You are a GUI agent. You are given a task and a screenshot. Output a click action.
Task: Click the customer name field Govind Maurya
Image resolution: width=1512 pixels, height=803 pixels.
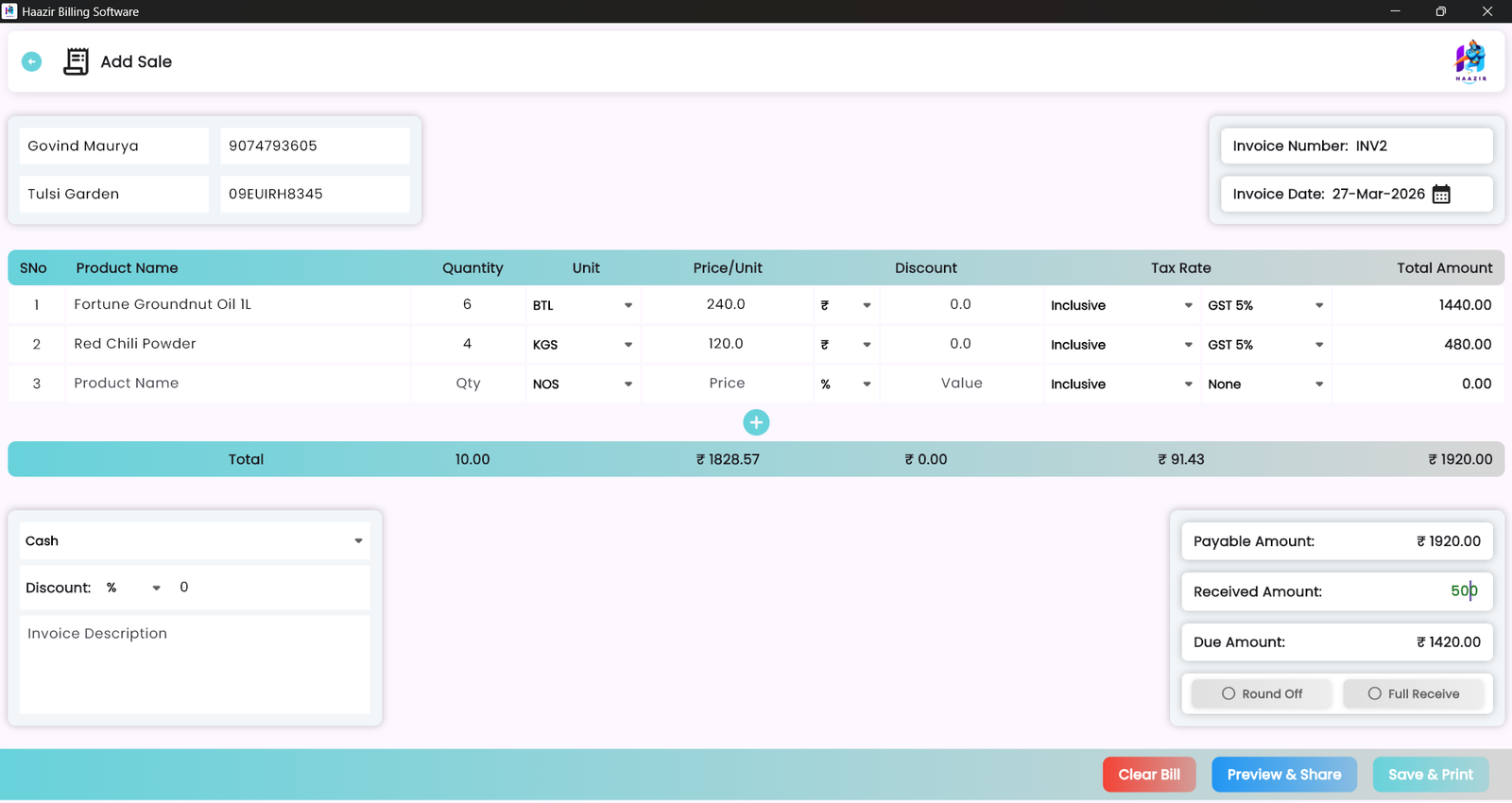114,146
